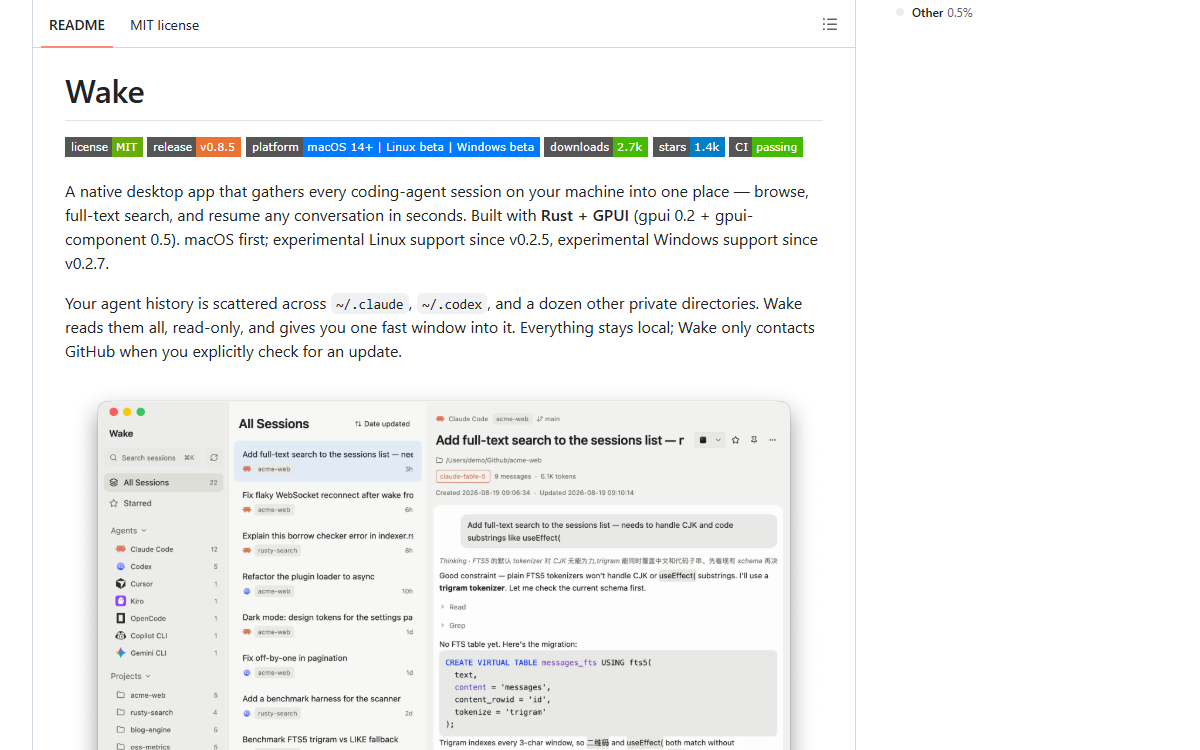
Task: Click the release v0.8.5 badge
Action: coord(194,147)
